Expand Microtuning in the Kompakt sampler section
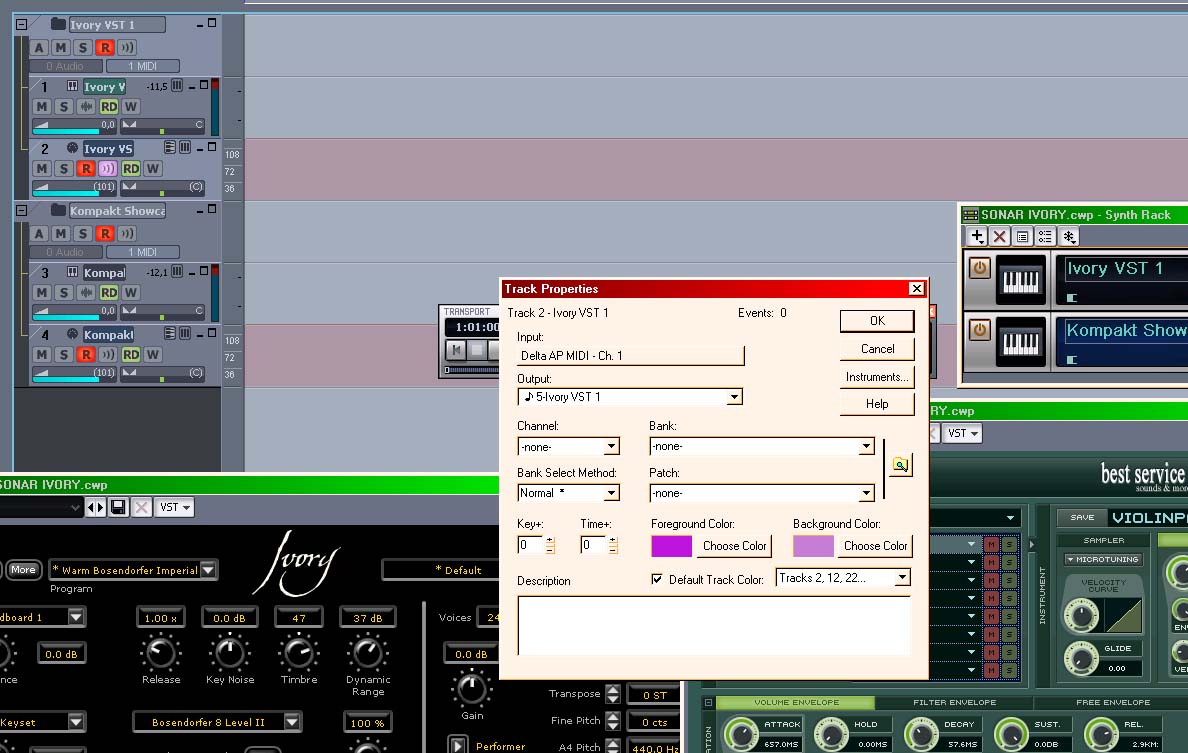 (1102, 559)
